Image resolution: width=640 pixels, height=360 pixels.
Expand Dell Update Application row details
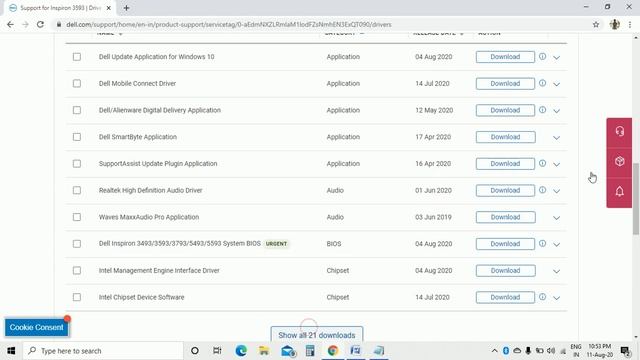pyautogui.click(x=556, y=58)
